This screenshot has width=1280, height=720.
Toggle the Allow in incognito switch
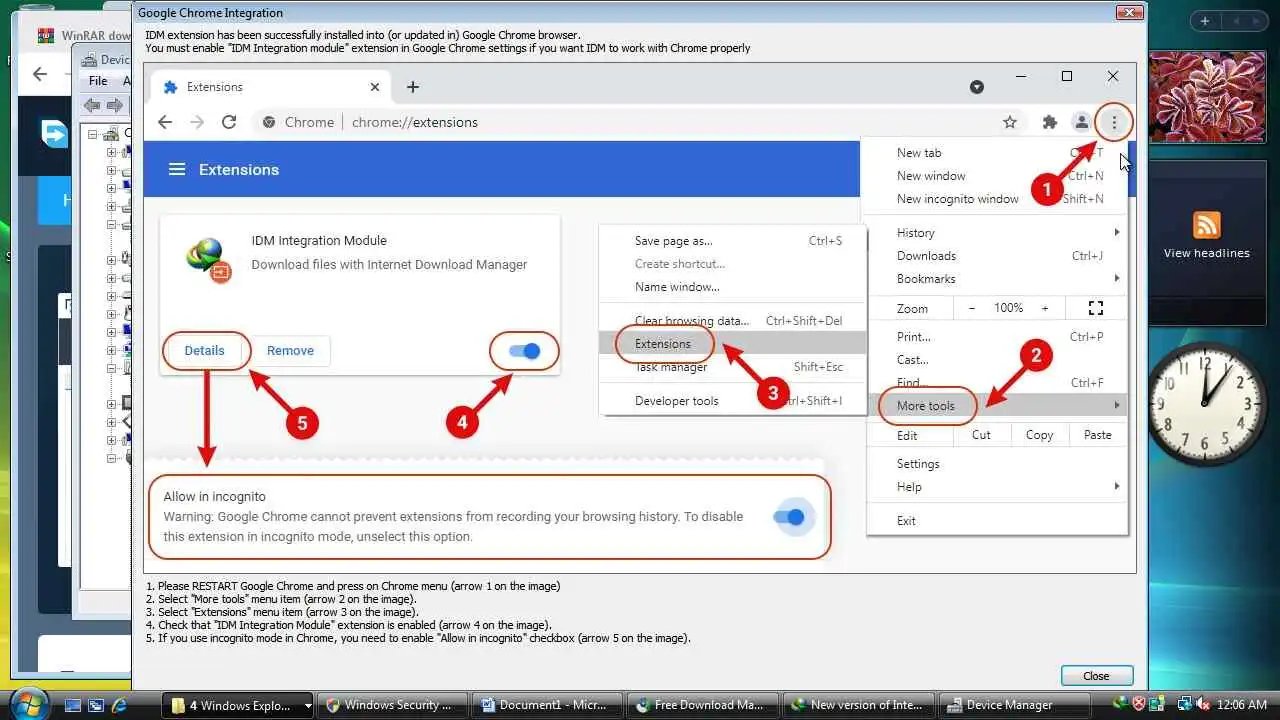(789, 517)
